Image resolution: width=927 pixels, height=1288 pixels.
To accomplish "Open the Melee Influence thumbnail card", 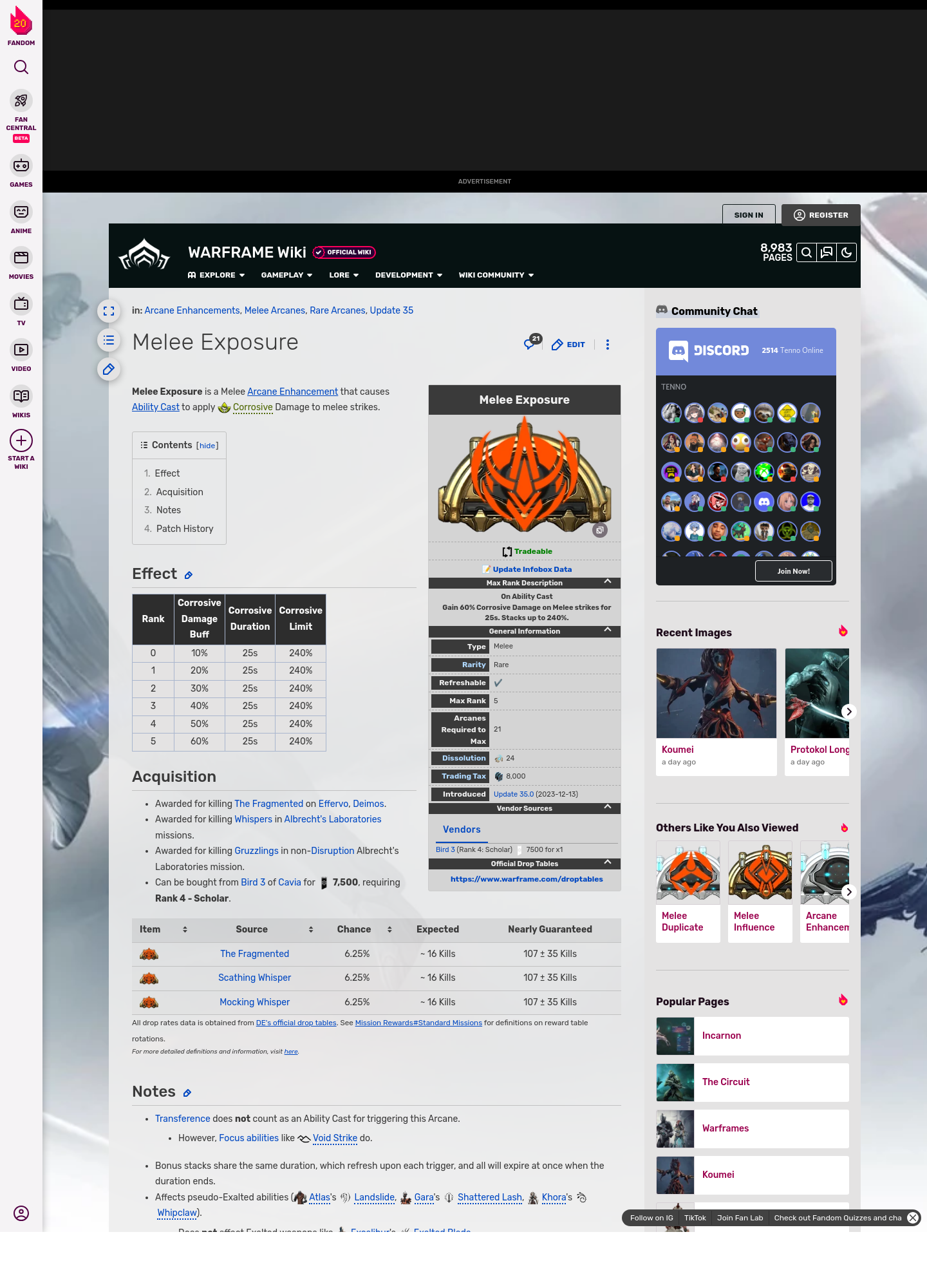I will pyautogui.click(x=760, y=891).
